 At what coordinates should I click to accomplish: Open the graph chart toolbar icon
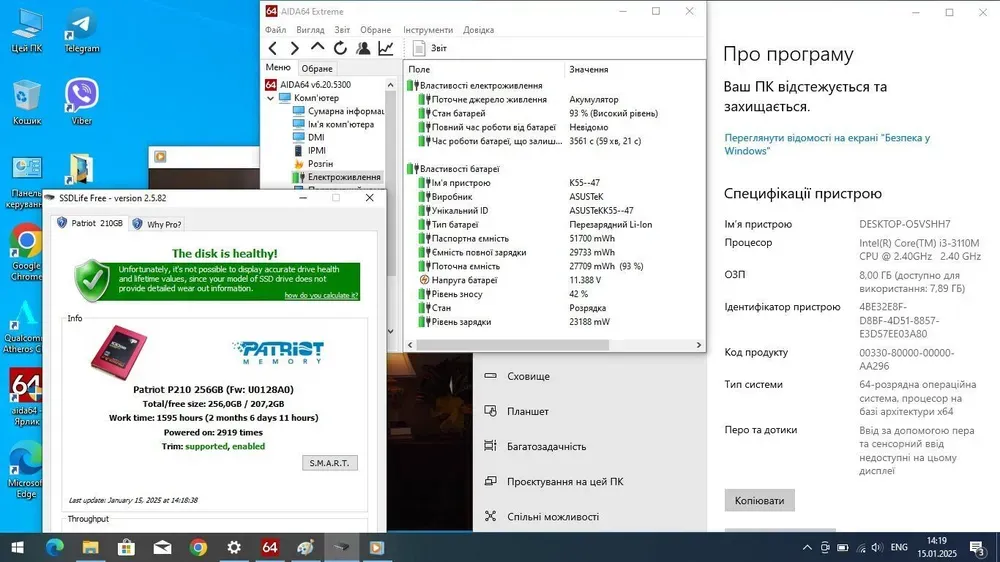pos(385,48)
